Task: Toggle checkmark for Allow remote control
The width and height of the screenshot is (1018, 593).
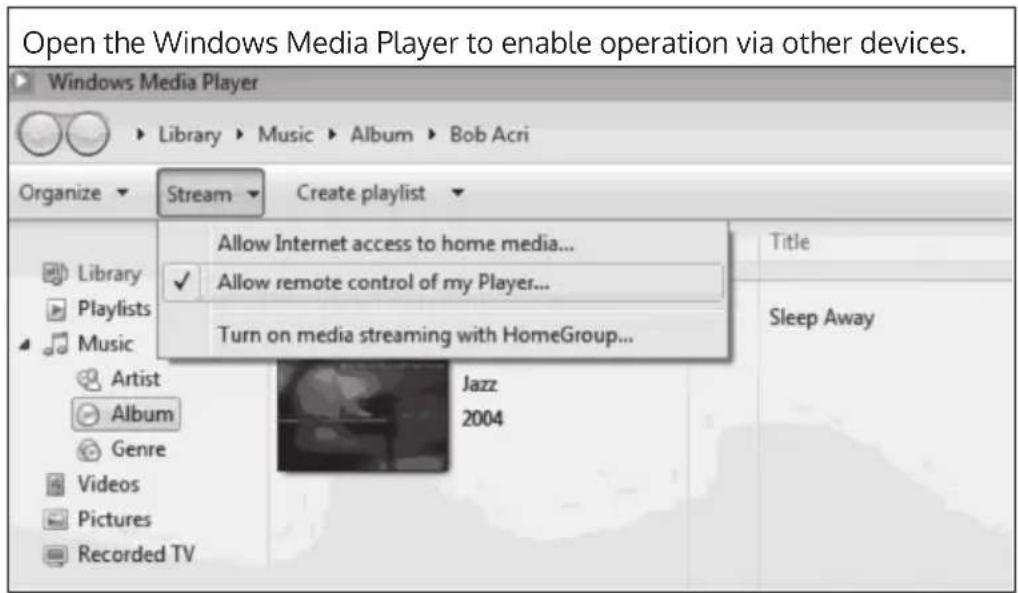Action: pos(182,282)
